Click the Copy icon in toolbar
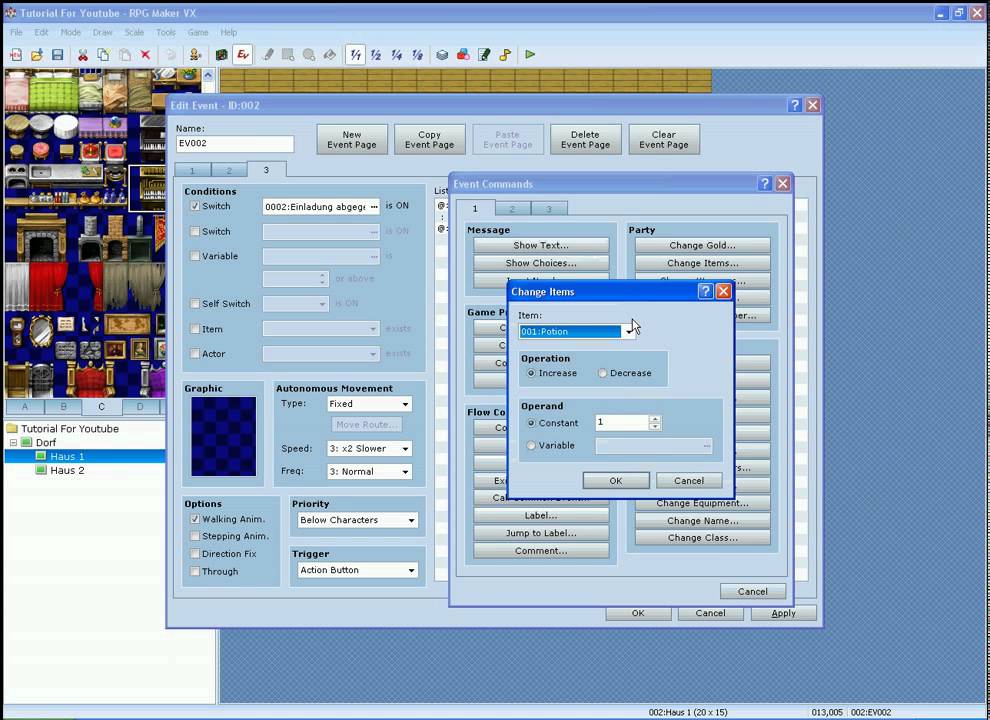This screenshot has height=720, width=990. pyautogui.click(x=104, y=55)
